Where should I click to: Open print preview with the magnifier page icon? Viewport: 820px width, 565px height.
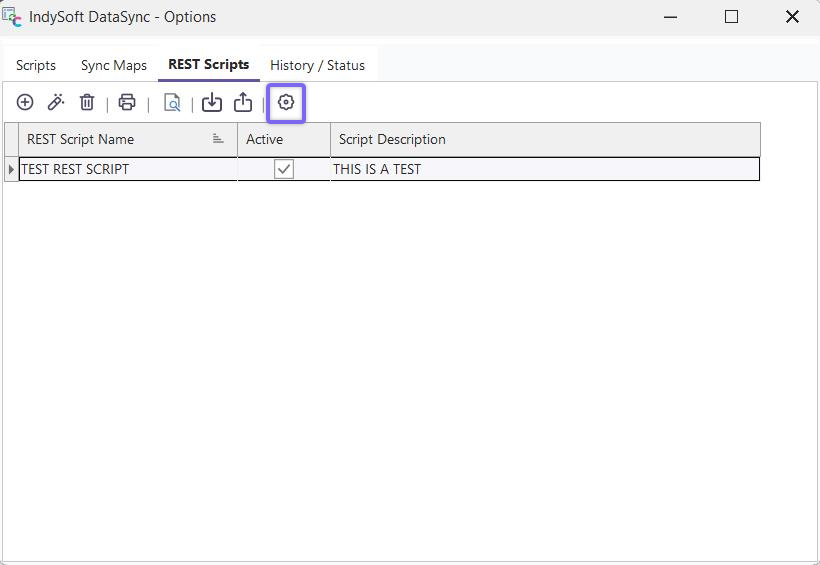(x=172, y=102)
